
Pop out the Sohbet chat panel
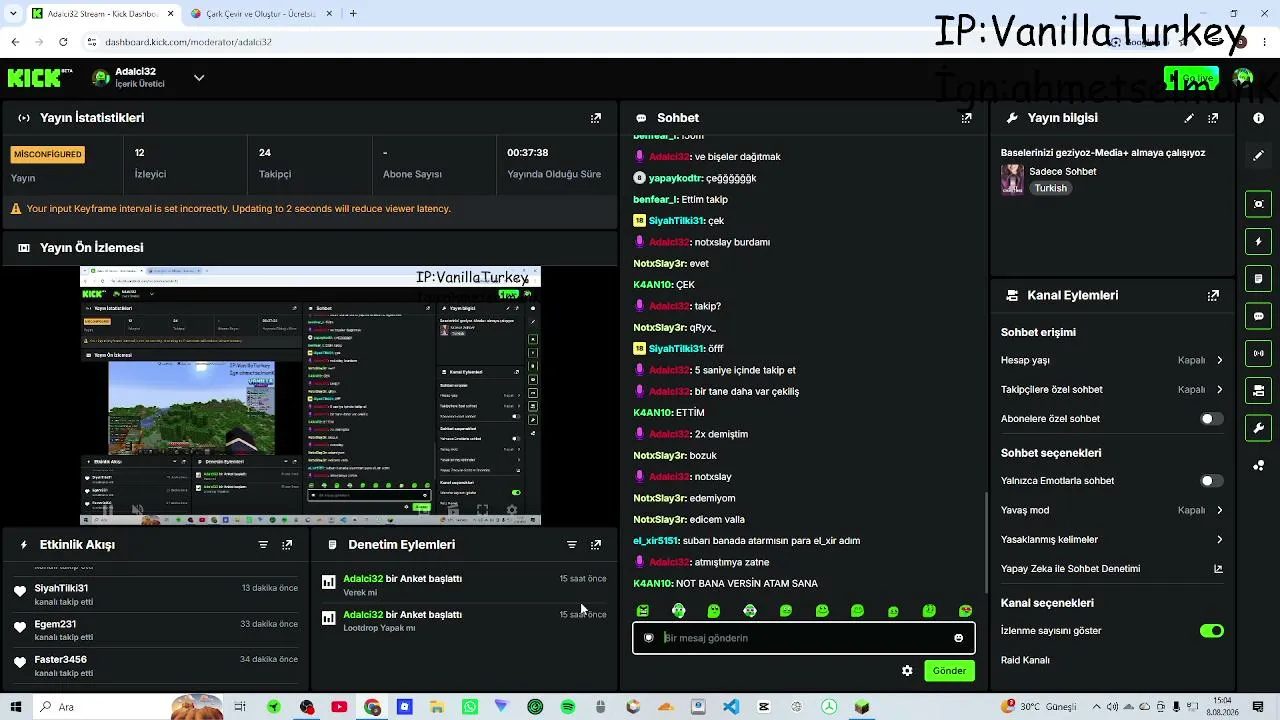(x=966, y=118)
